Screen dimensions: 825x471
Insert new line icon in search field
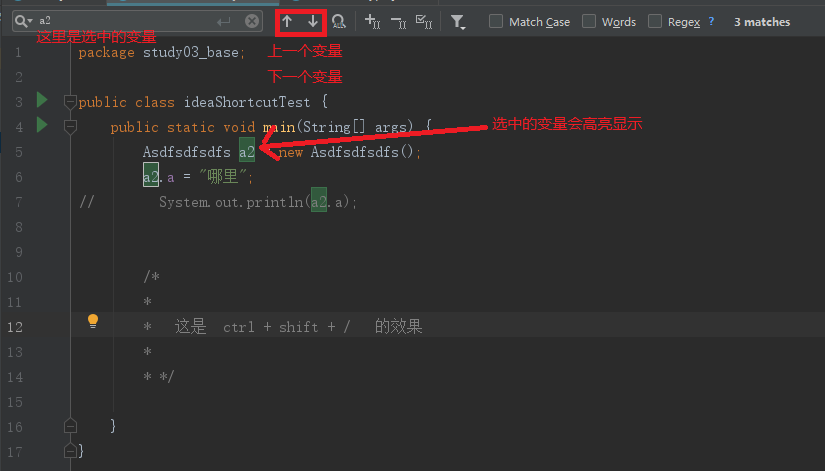point(224,22)
